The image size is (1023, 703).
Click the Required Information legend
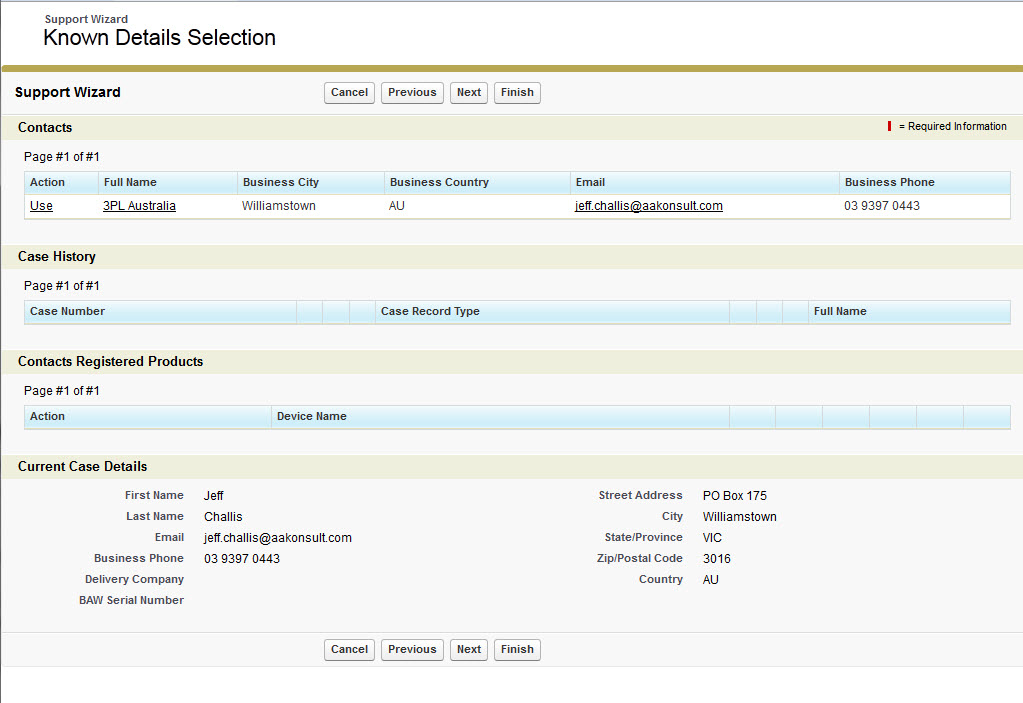(x=947, y=127)
